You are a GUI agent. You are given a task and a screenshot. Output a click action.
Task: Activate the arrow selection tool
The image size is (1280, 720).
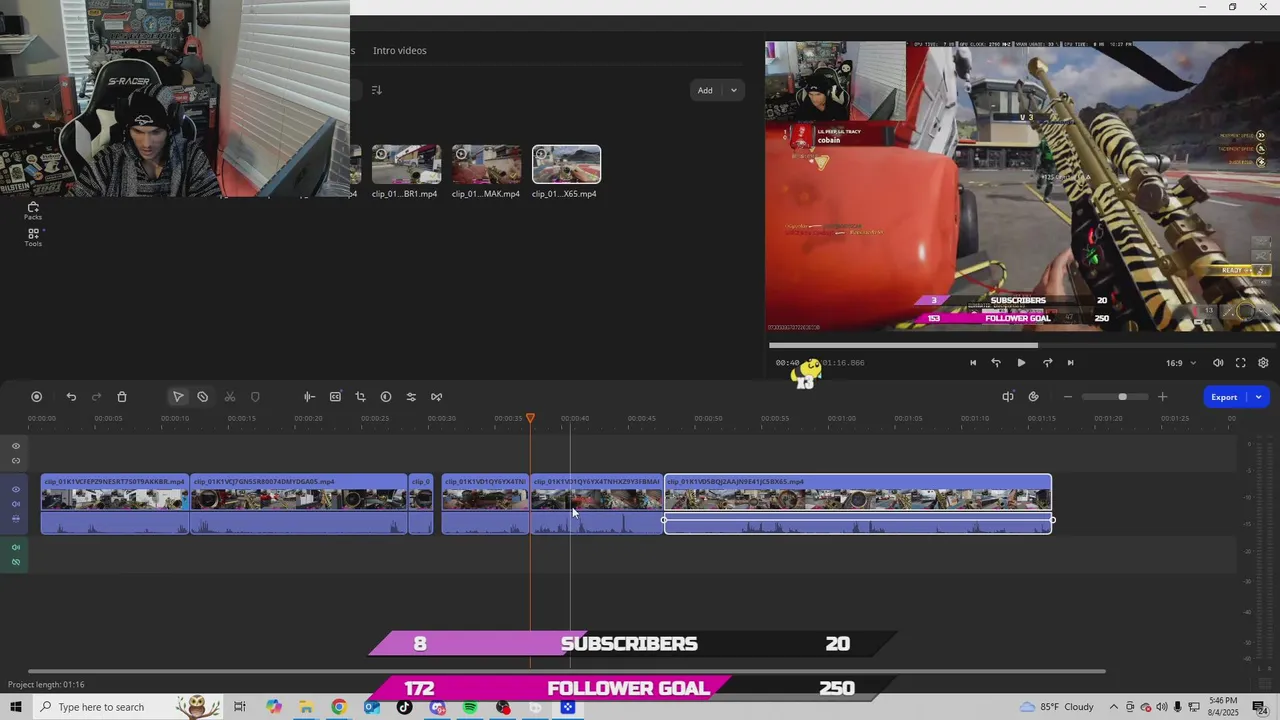click(178, 397)
